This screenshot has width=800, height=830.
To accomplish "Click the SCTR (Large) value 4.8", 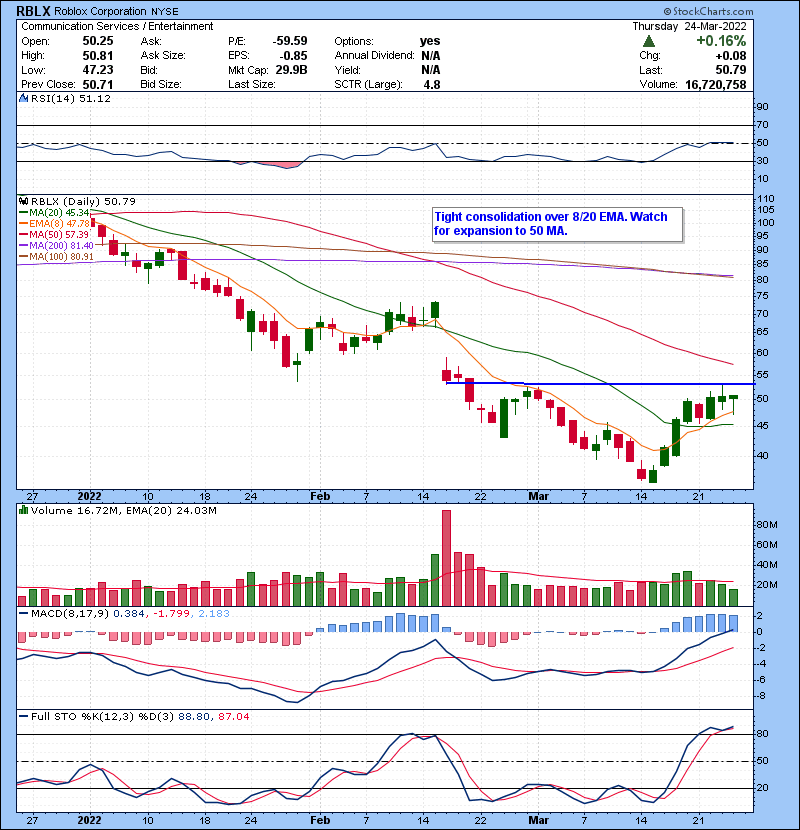I will coord(432,85).
